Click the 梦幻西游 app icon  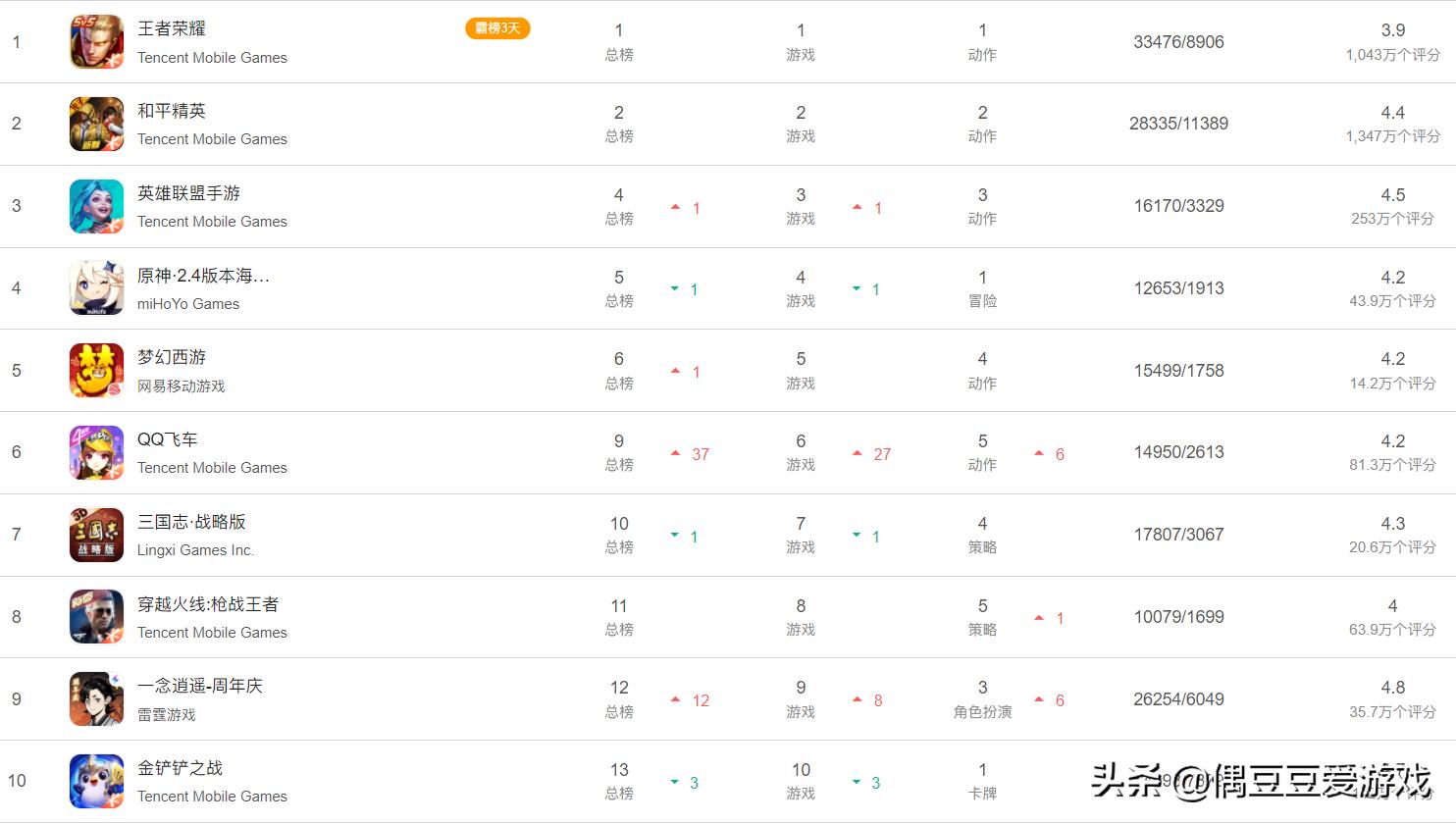(x=96, y=371)
